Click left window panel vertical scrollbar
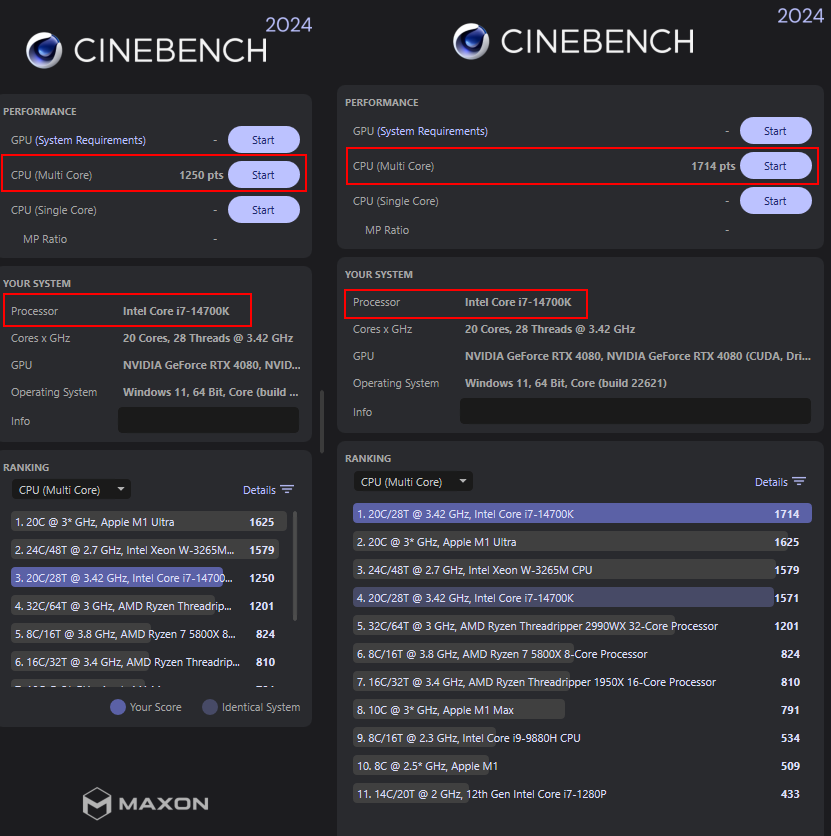This screenshot has height=836, width=831. pyautogui.click(x=322, y=421)
